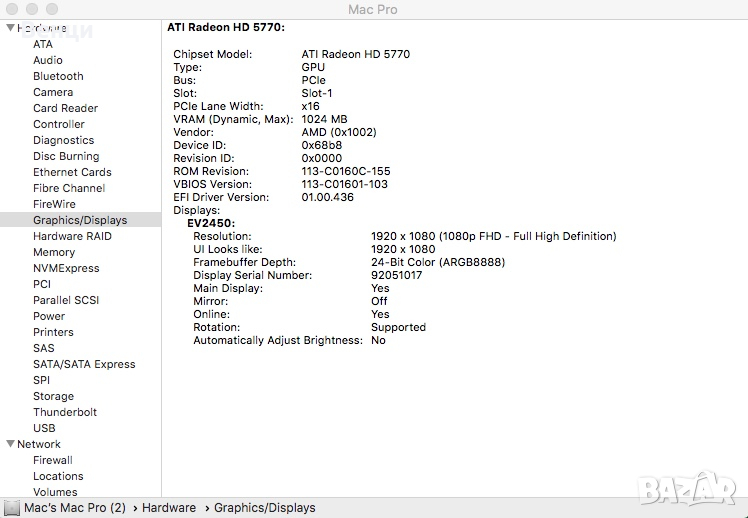The image size is (748, 518).
Task: Select Locations under Network
Action: tap(58, 476)
